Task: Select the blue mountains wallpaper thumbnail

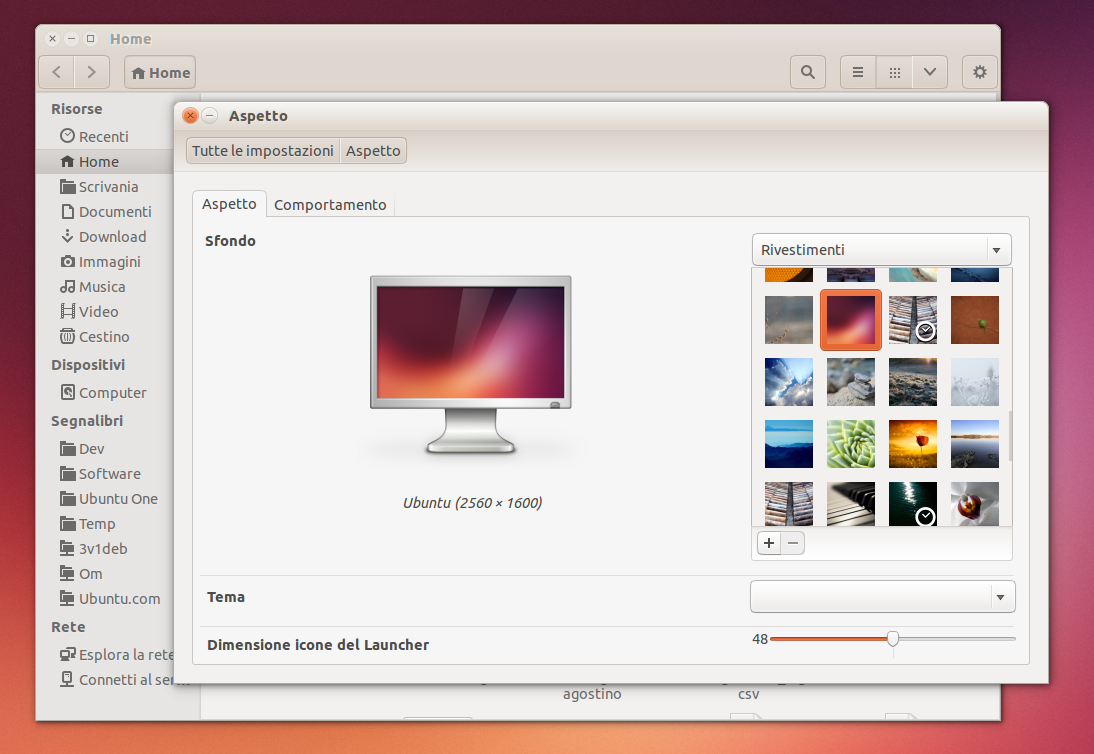Action: [x=788, y=444]
